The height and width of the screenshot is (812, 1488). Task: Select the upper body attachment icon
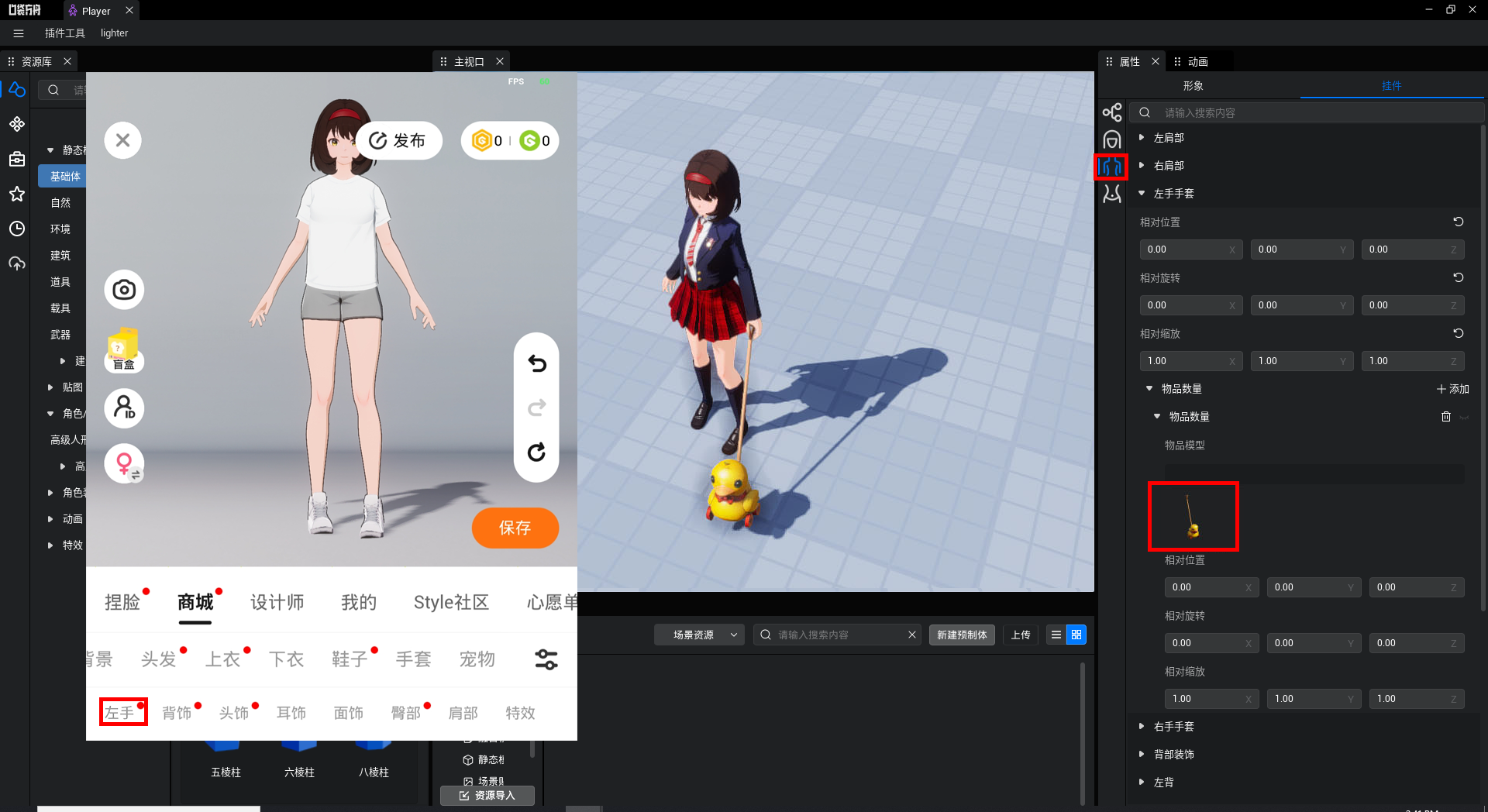coord(1111,167)
